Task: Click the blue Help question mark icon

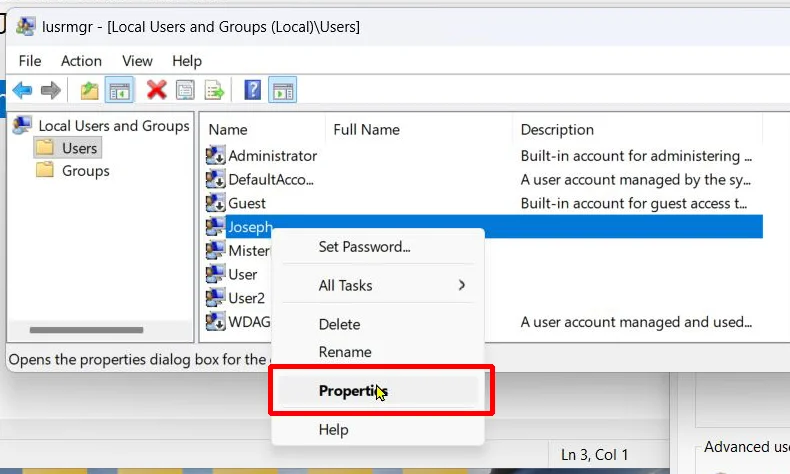Action: 252,90
